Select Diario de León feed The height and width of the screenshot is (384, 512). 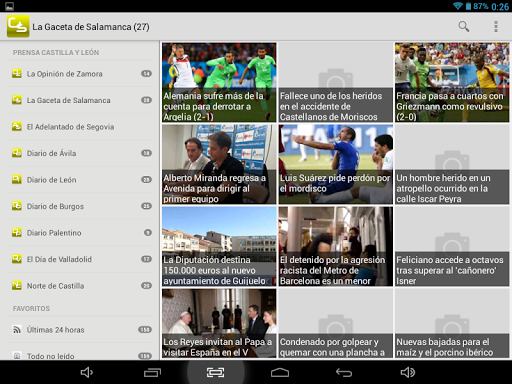pyautogui.click(x=80, y=180)
